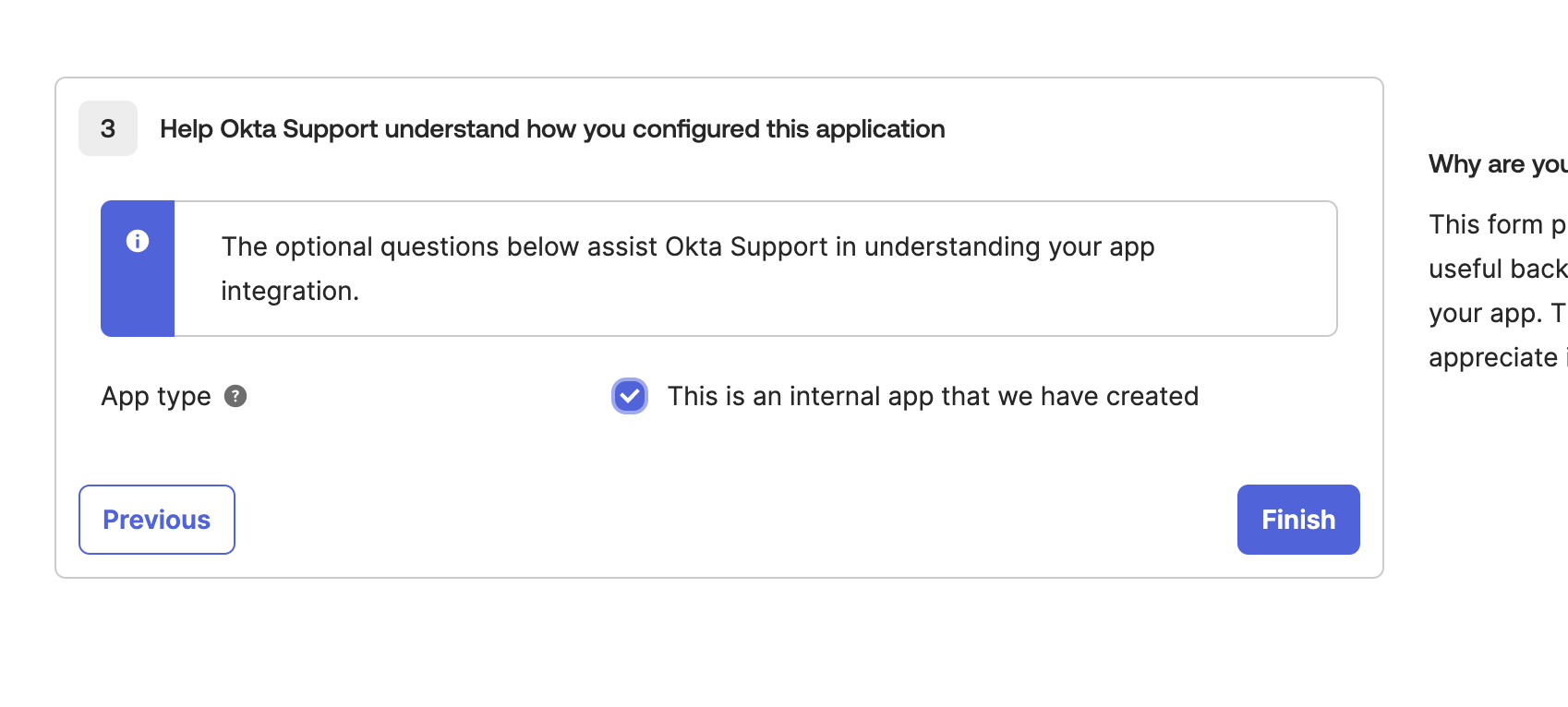1568x707 pixels.
Task: Click the 'App type' field label
Action: click(156, 397)
